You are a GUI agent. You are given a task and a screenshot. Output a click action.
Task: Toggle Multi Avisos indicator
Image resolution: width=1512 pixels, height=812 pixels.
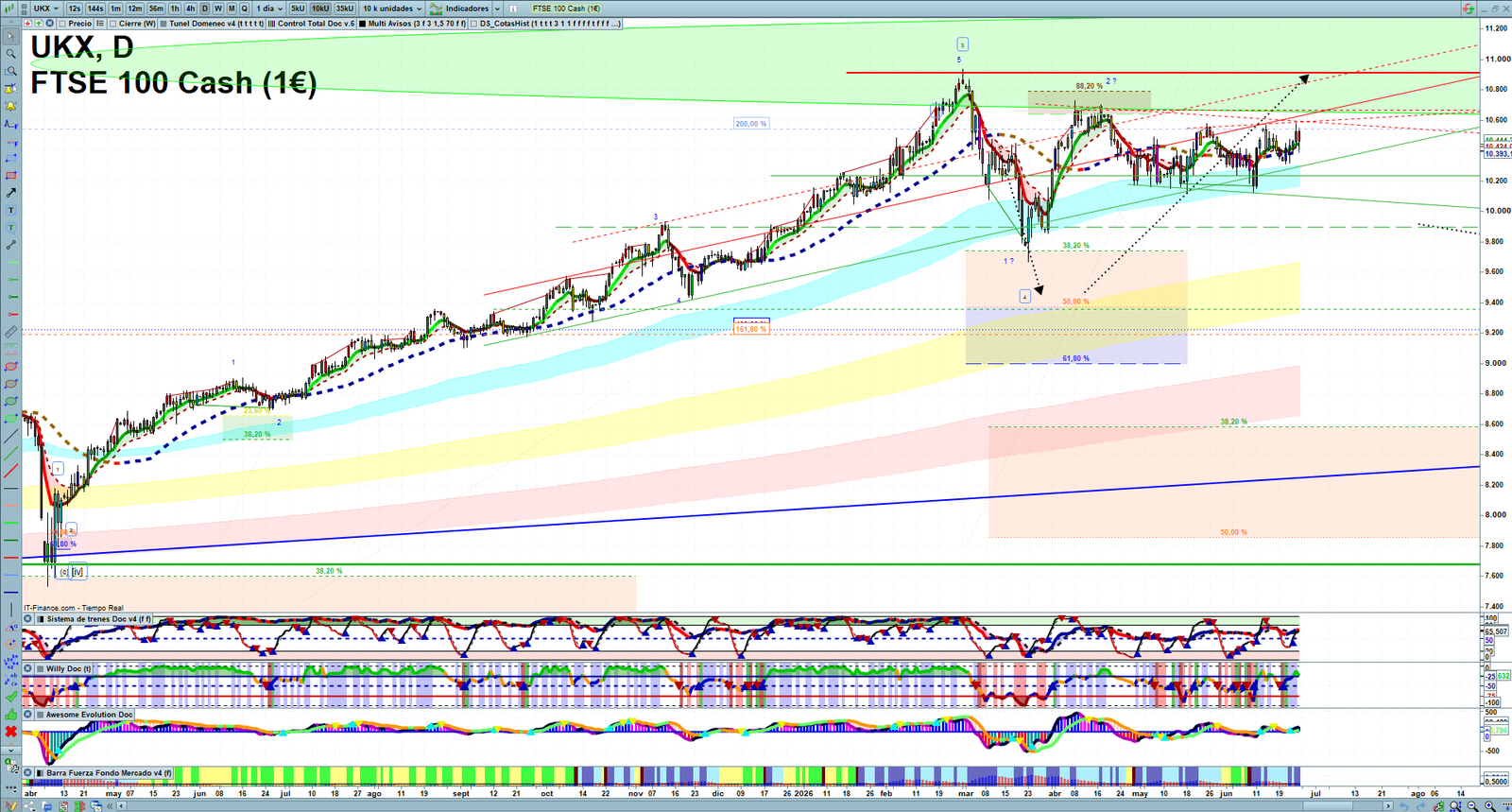click(x=362, y=23)
